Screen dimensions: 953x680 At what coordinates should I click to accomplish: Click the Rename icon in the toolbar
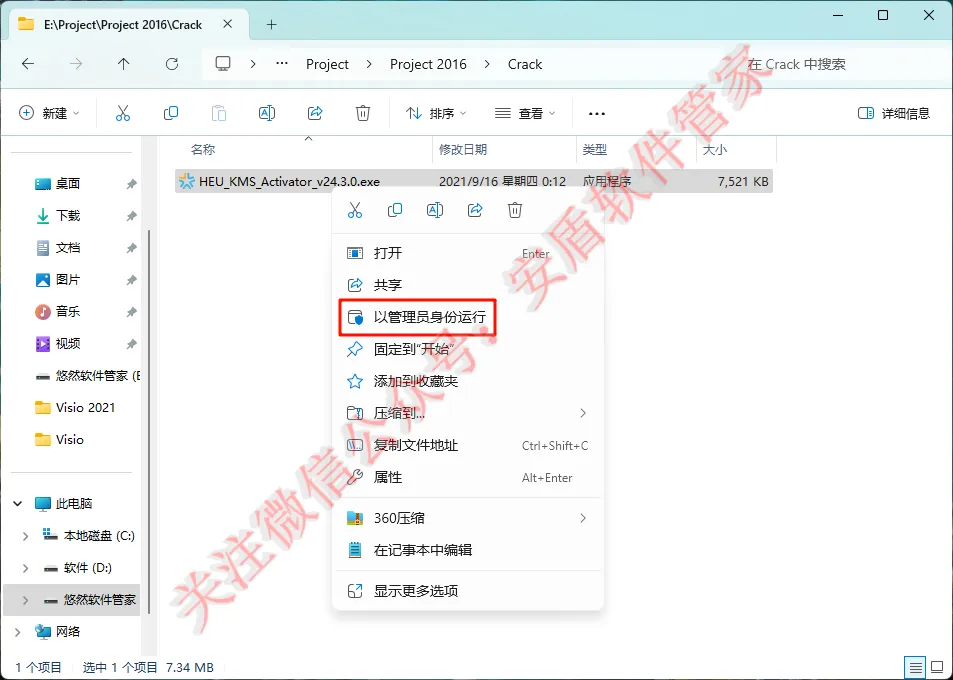coord(267,113)
